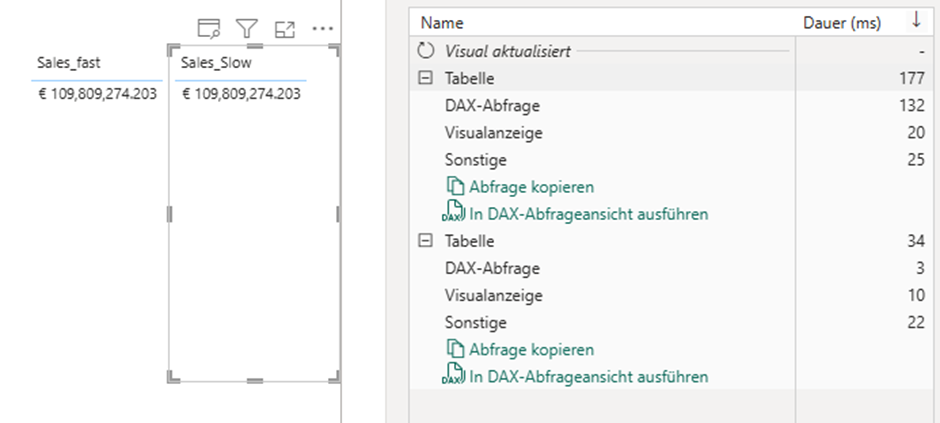Click the copy icon under the 177 ms Tabelle
940x423 pixels.
point(456,186)
